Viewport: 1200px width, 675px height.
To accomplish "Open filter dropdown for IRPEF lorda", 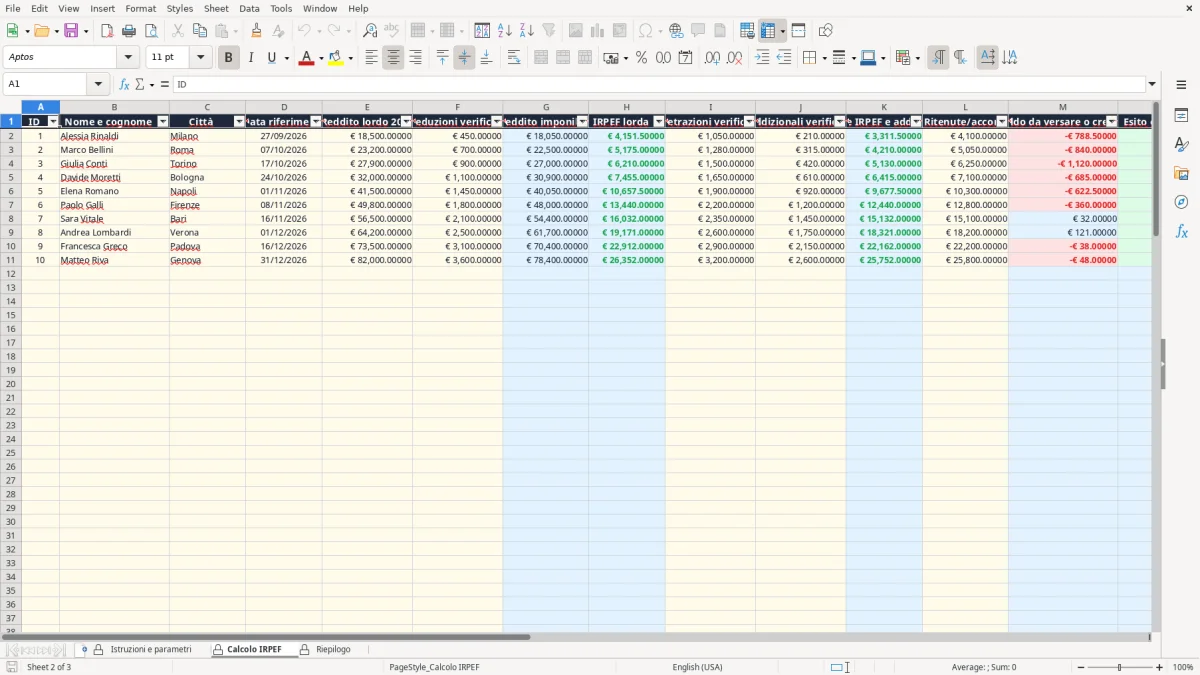I will [658, 122].
